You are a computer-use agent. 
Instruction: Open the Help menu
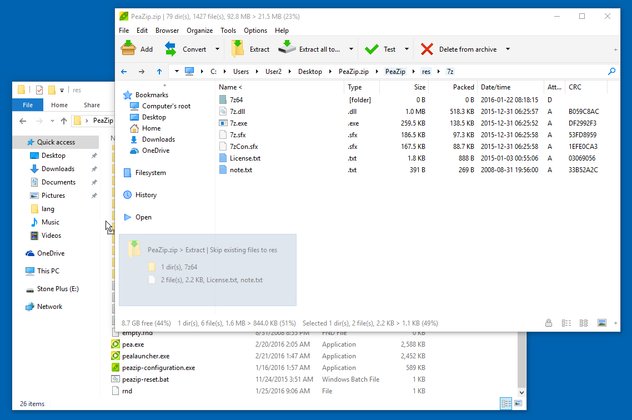coord(282,30)
